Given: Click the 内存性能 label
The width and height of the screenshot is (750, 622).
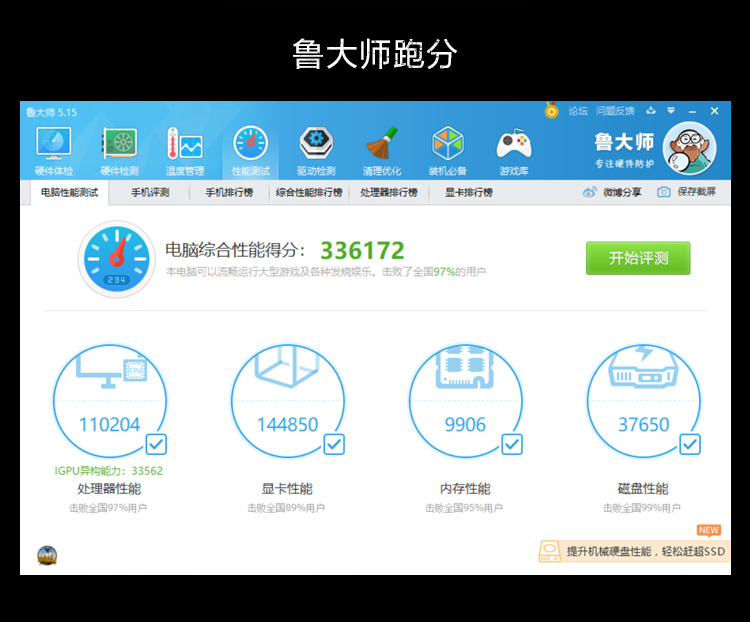Looking at the screenshot, I should click(x=465, y=489).
